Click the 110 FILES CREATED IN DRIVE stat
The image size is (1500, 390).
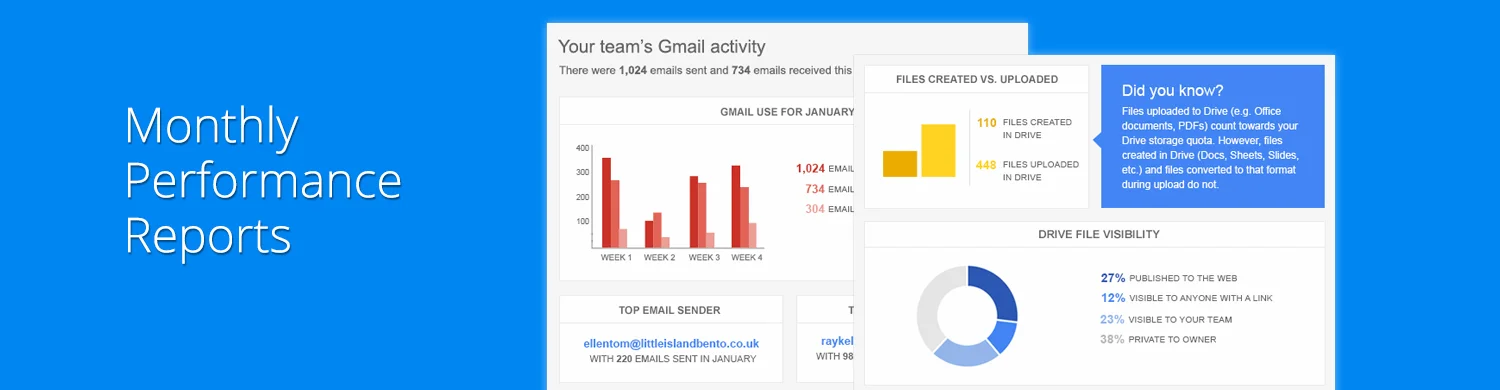(1025, 128)
